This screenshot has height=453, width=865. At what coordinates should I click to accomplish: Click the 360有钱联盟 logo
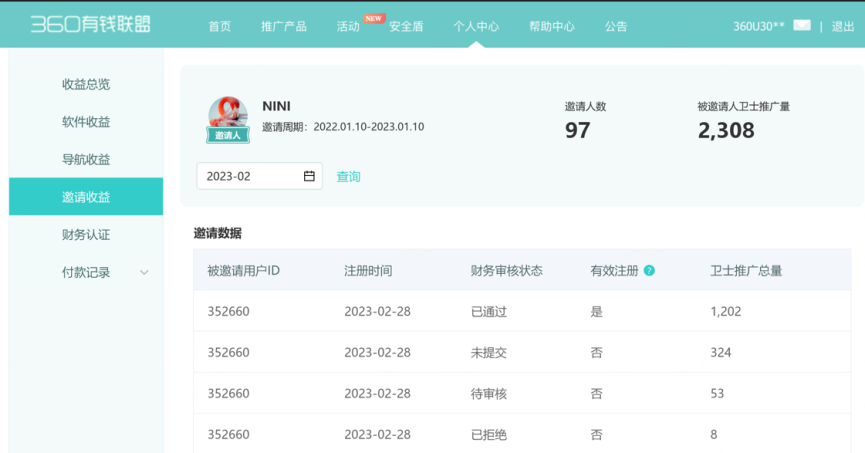click(90, 25)
